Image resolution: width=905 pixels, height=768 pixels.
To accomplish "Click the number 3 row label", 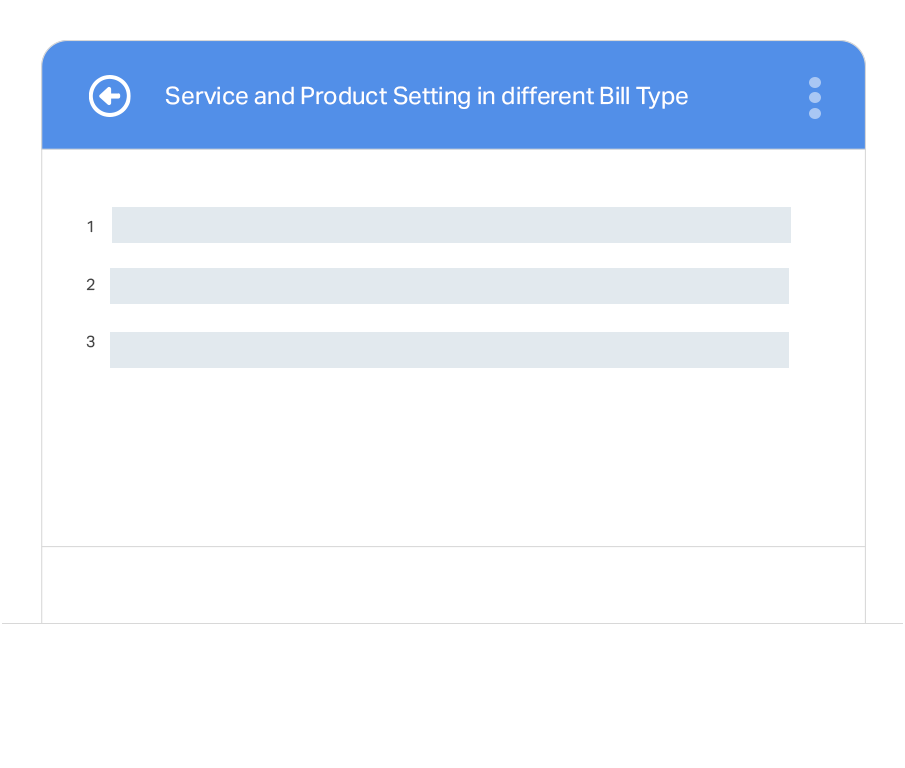I will click(91, 342).
